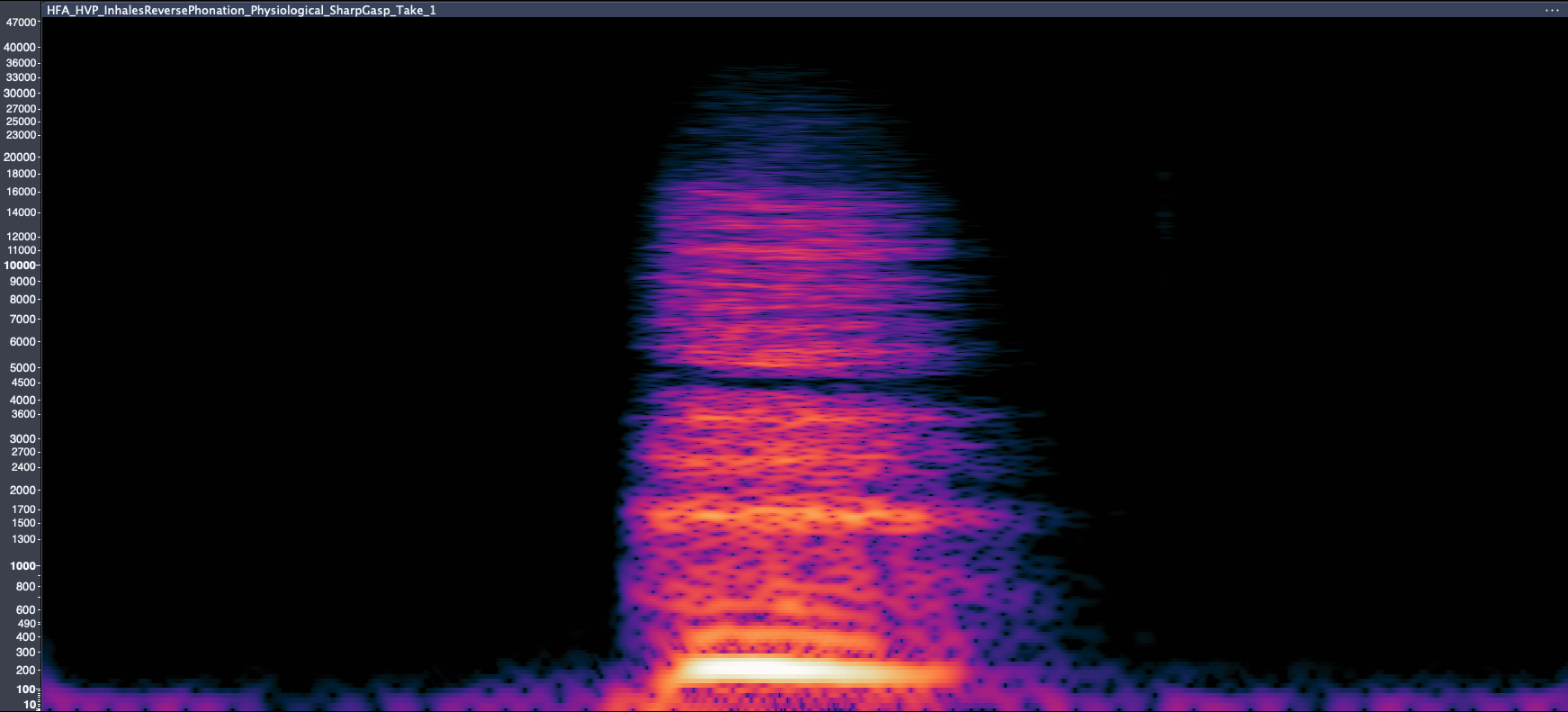1568x712 pixels.
Task: Click the 18000 frequency axis label
Action: [x=22, y=174]
